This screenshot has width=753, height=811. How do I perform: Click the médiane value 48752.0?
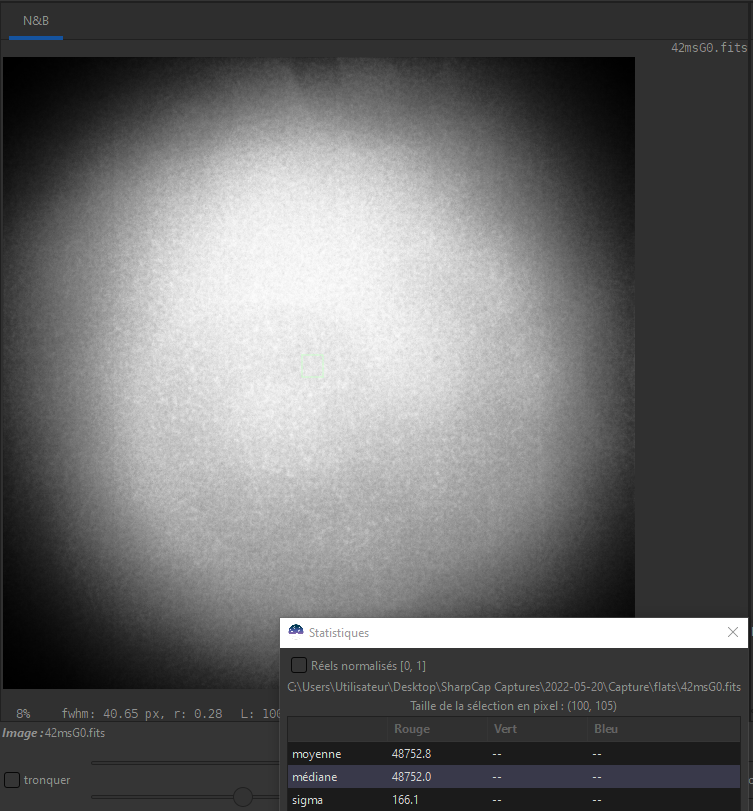click(411, 777)
